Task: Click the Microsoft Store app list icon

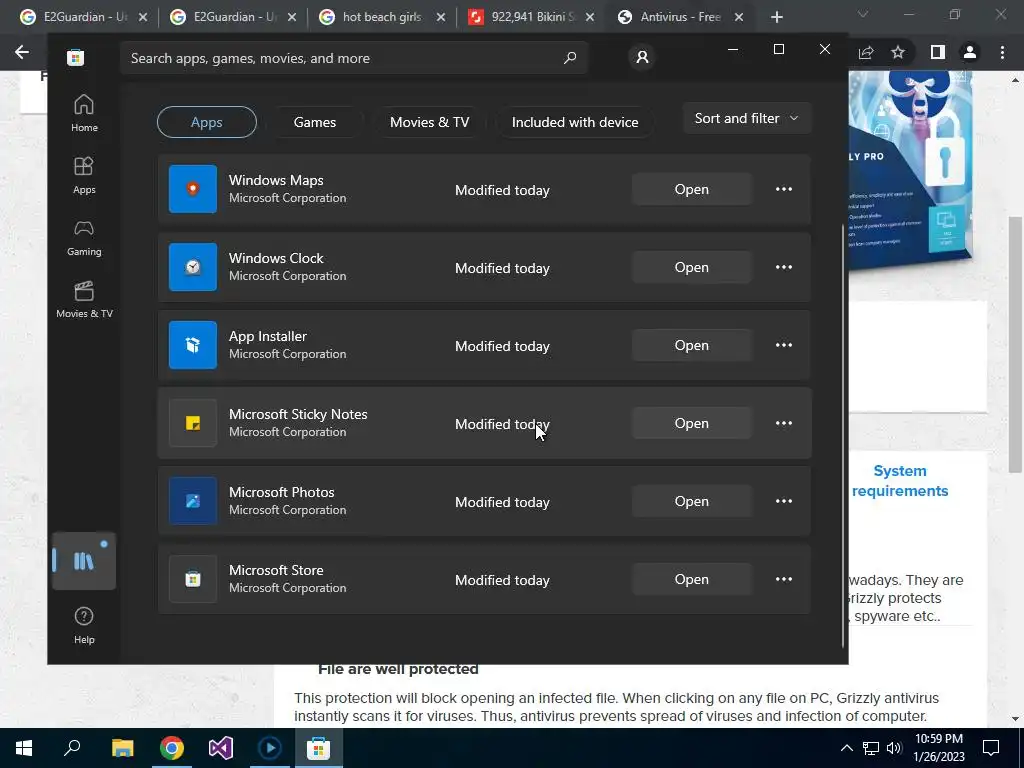Action: point(193,579)
